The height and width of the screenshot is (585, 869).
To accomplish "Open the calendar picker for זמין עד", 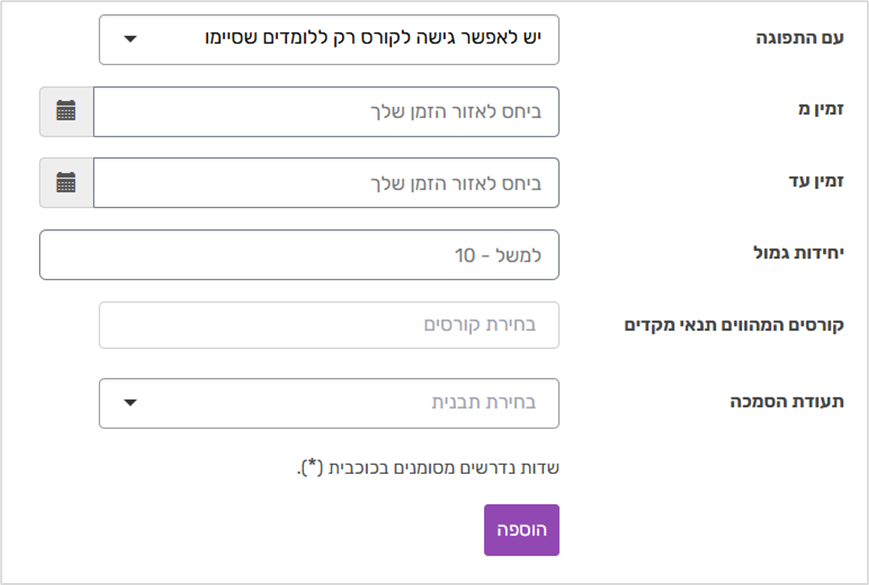I will pyautogui.click(x=66, y=183).
